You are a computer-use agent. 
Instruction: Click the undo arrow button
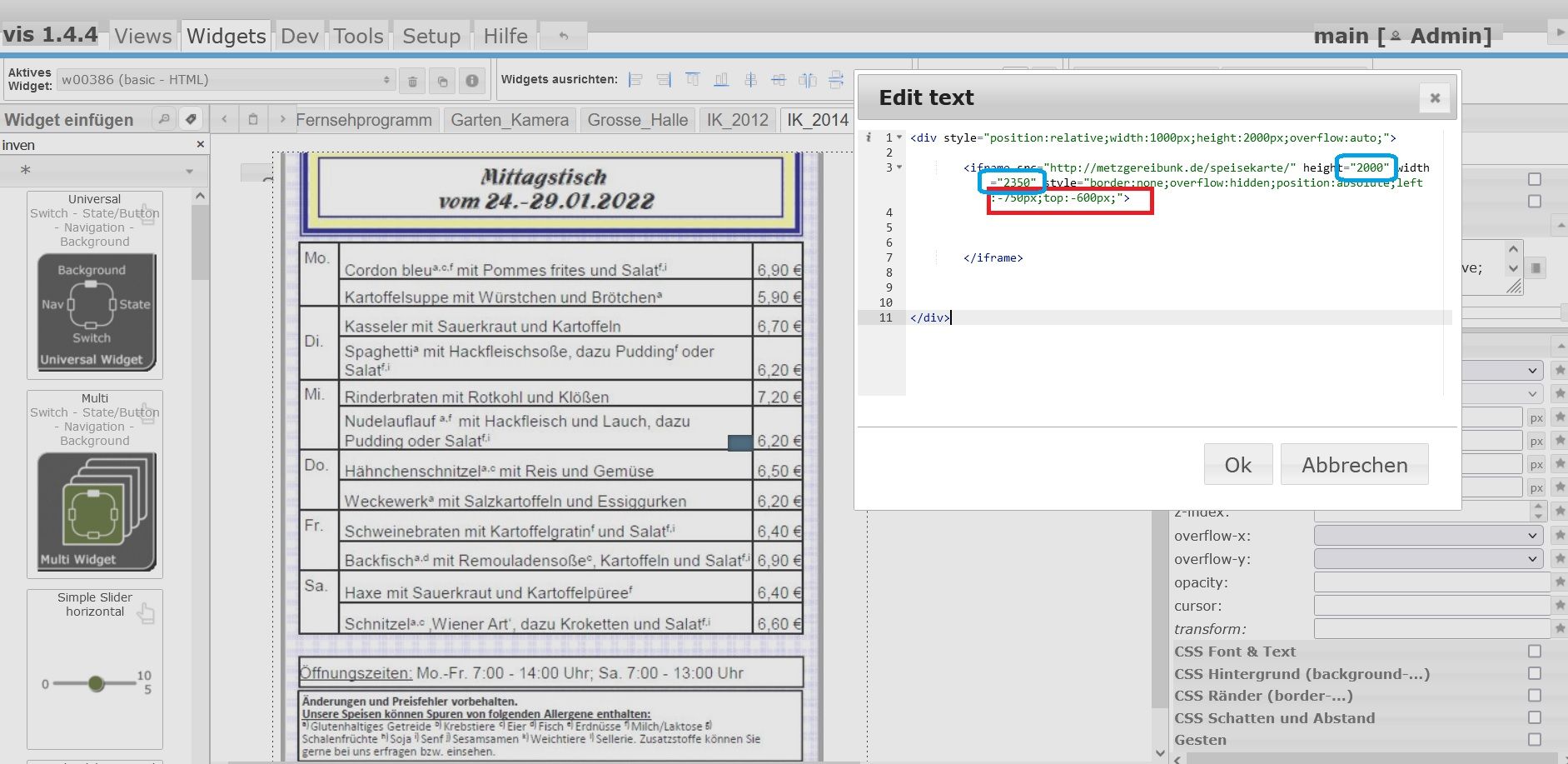[564, 36]
